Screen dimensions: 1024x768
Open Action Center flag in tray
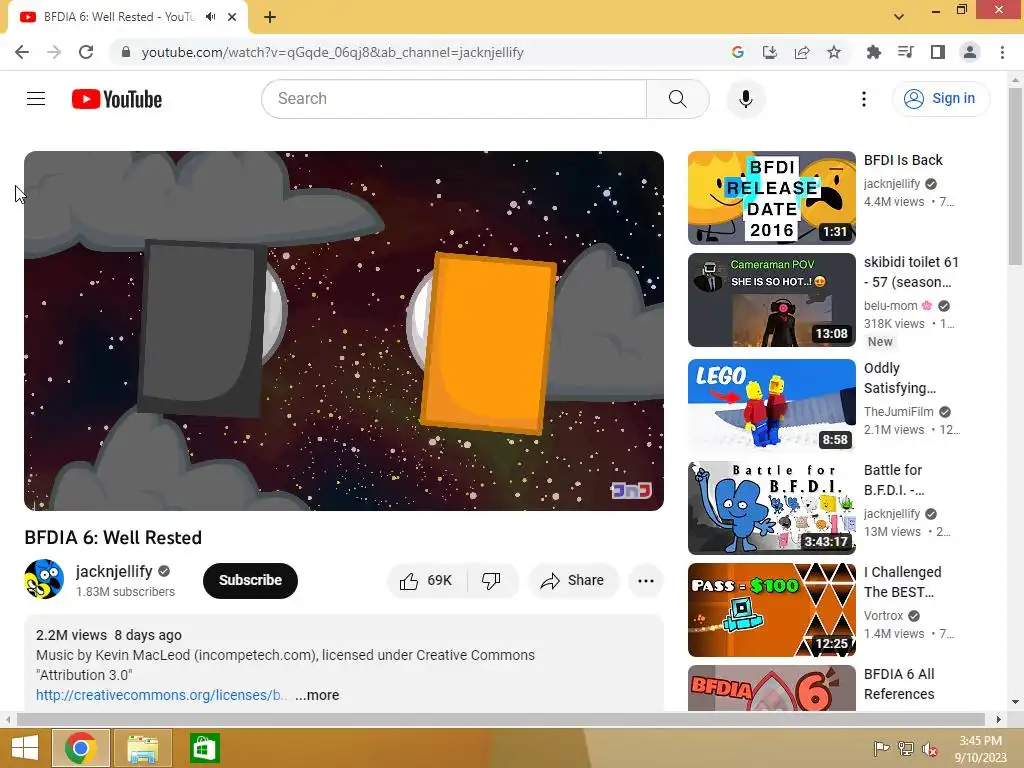881,749
